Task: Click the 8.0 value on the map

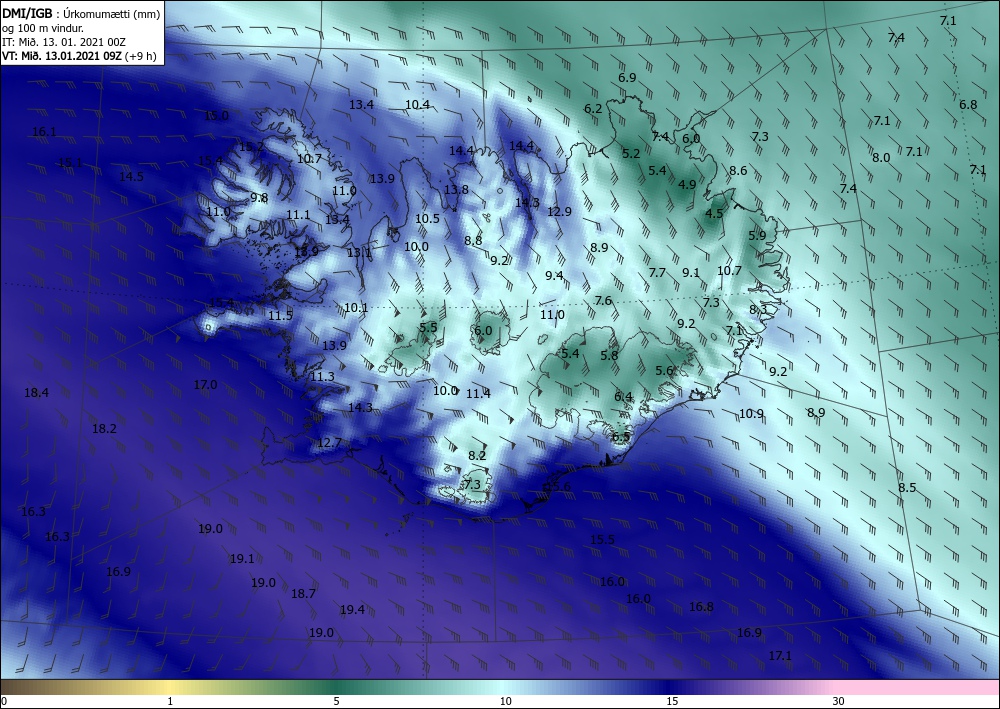Action: [x=881, y=157]
